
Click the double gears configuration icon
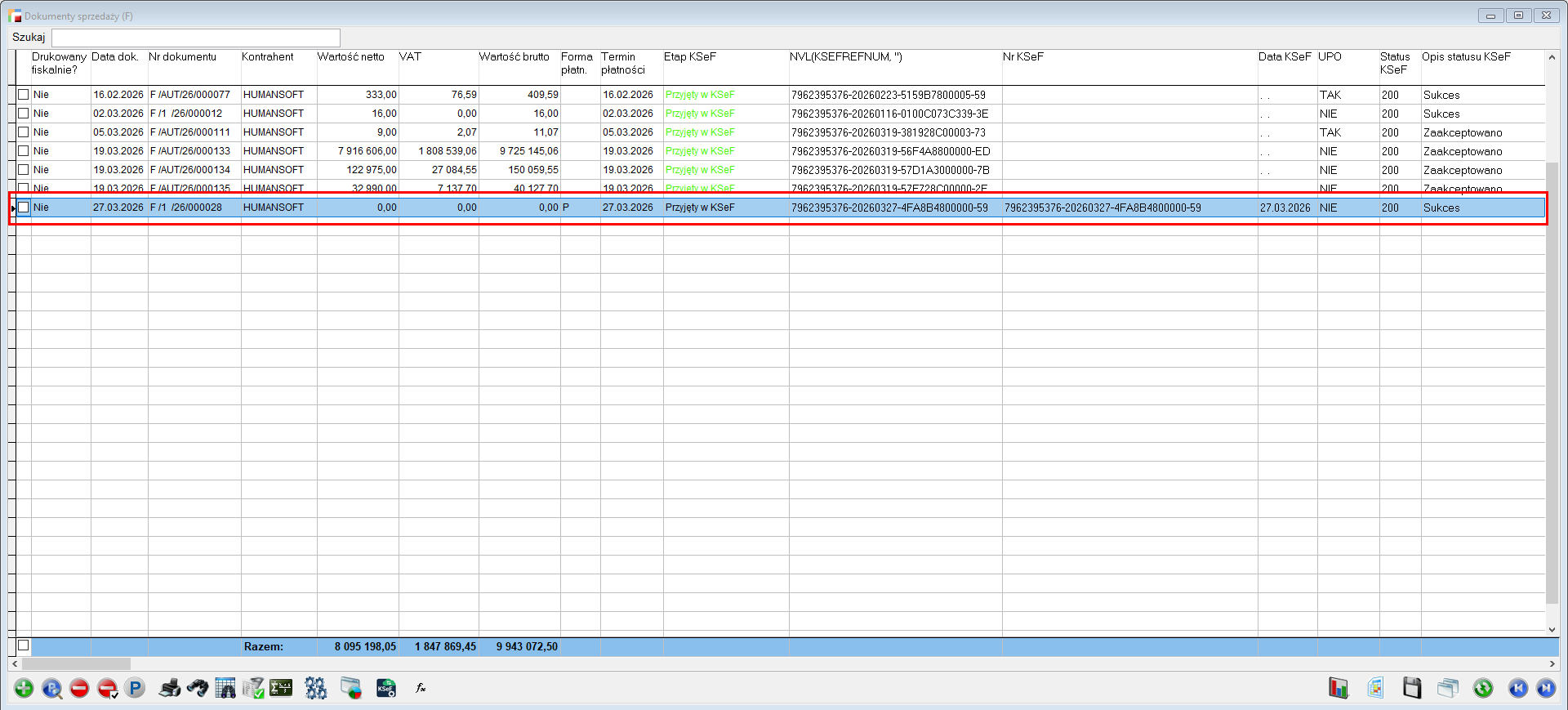point(316,689)
